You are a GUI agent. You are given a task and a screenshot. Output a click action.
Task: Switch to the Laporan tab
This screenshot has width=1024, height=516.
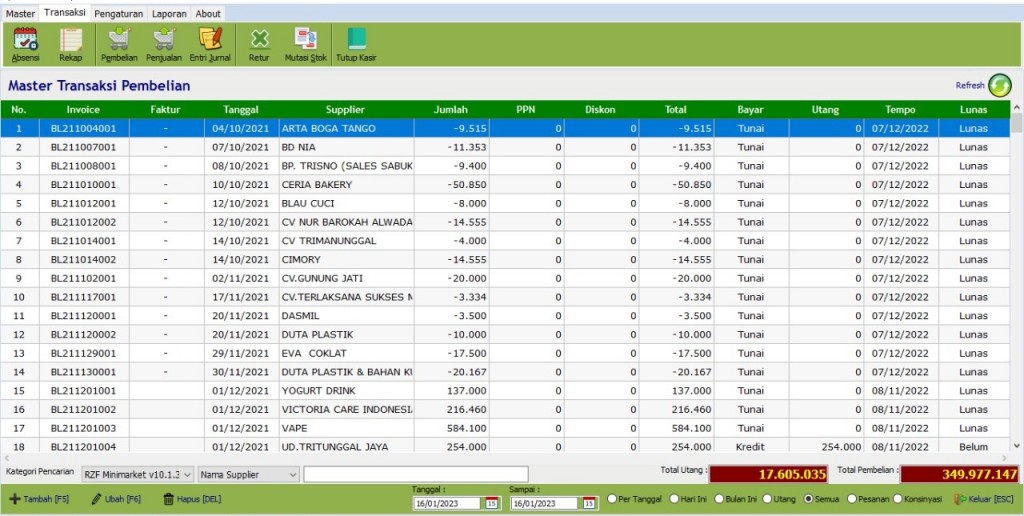169,14
